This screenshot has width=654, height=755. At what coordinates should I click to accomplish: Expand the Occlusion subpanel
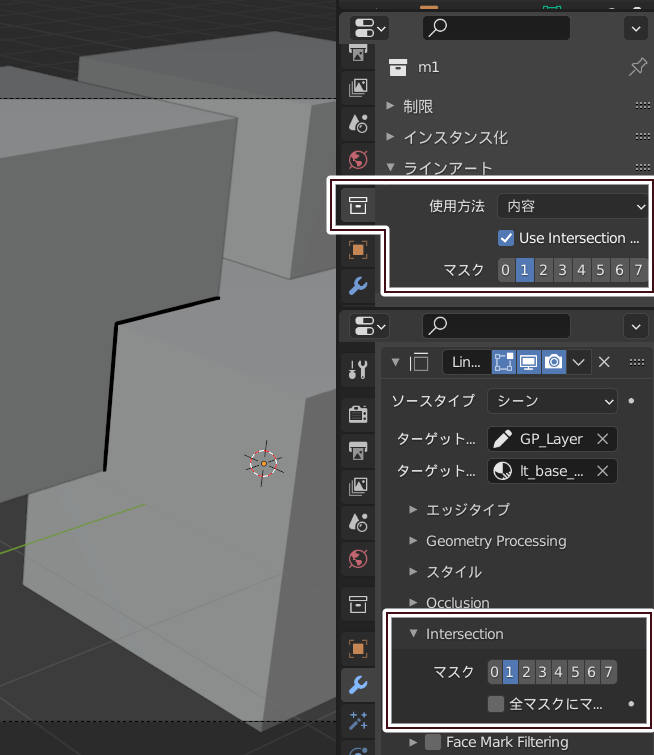tap(413, 602)
